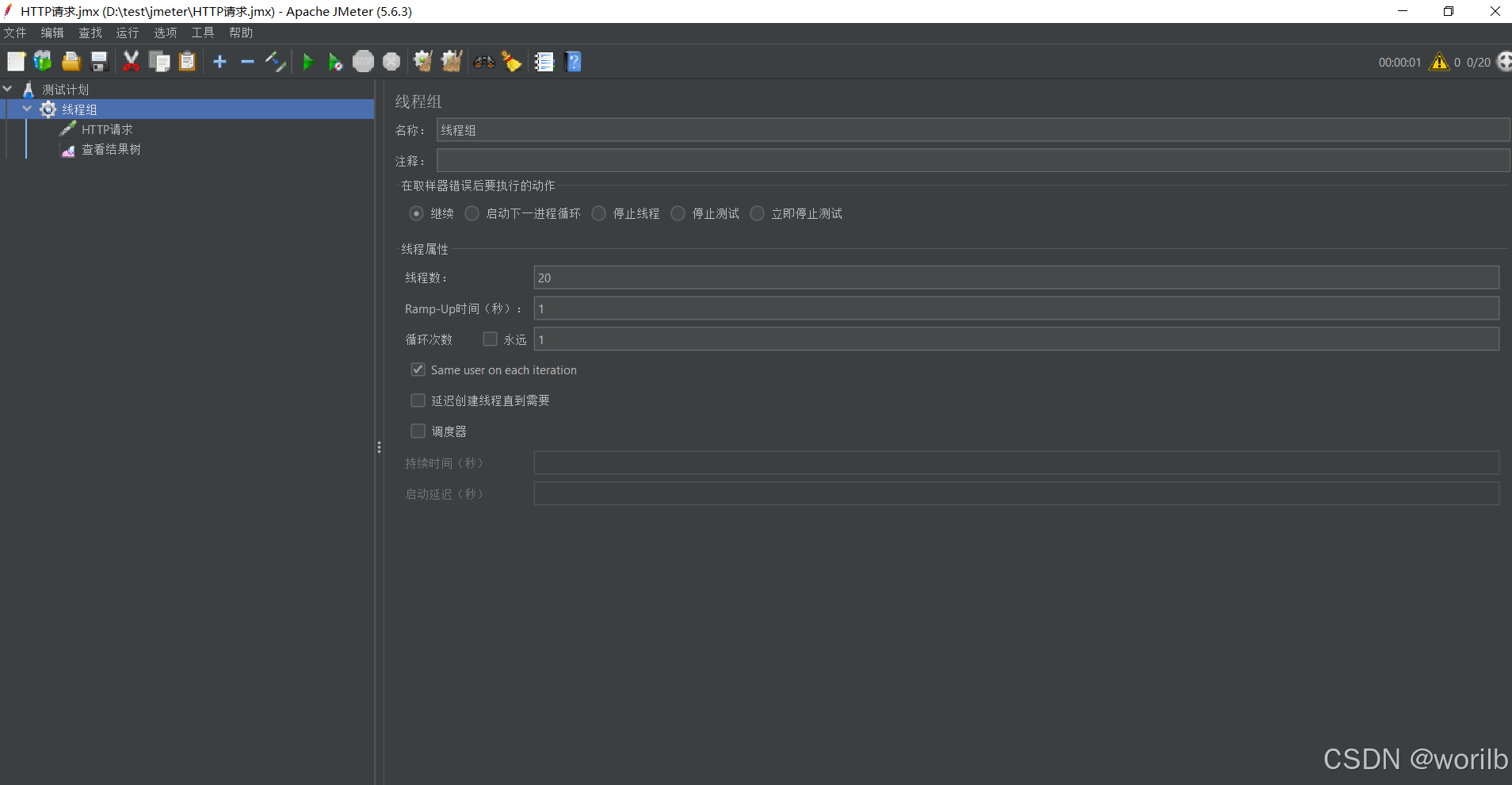
Task: Shut down test threads gracefully icon
Action: [x=391, y=62]
